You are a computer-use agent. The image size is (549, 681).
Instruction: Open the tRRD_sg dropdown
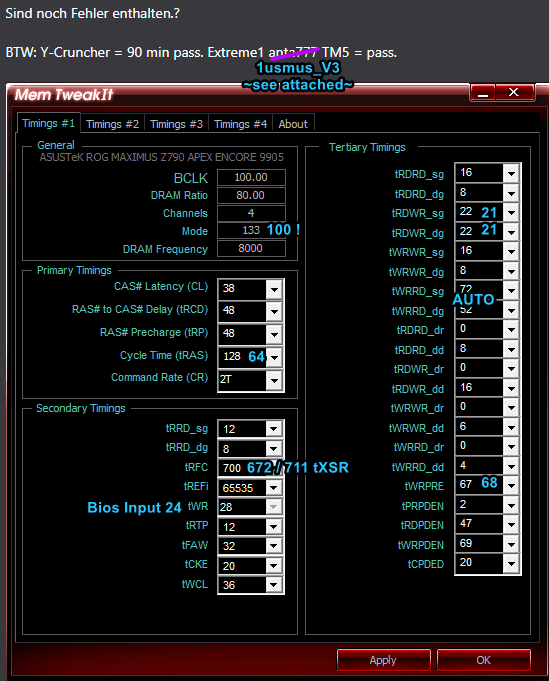[x=274, y=429]
